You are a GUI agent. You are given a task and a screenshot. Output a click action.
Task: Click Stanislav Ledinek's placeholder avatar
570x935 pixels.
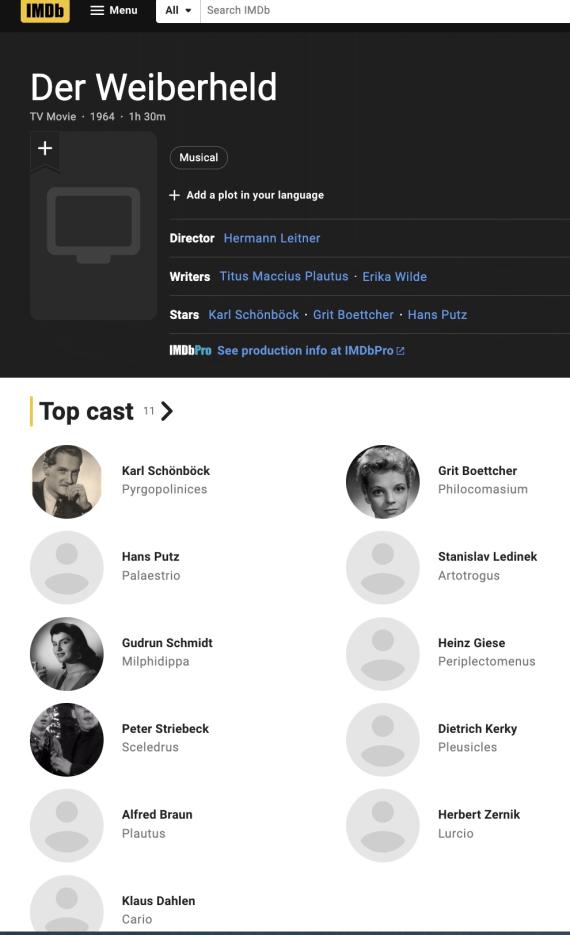point(383,568)
